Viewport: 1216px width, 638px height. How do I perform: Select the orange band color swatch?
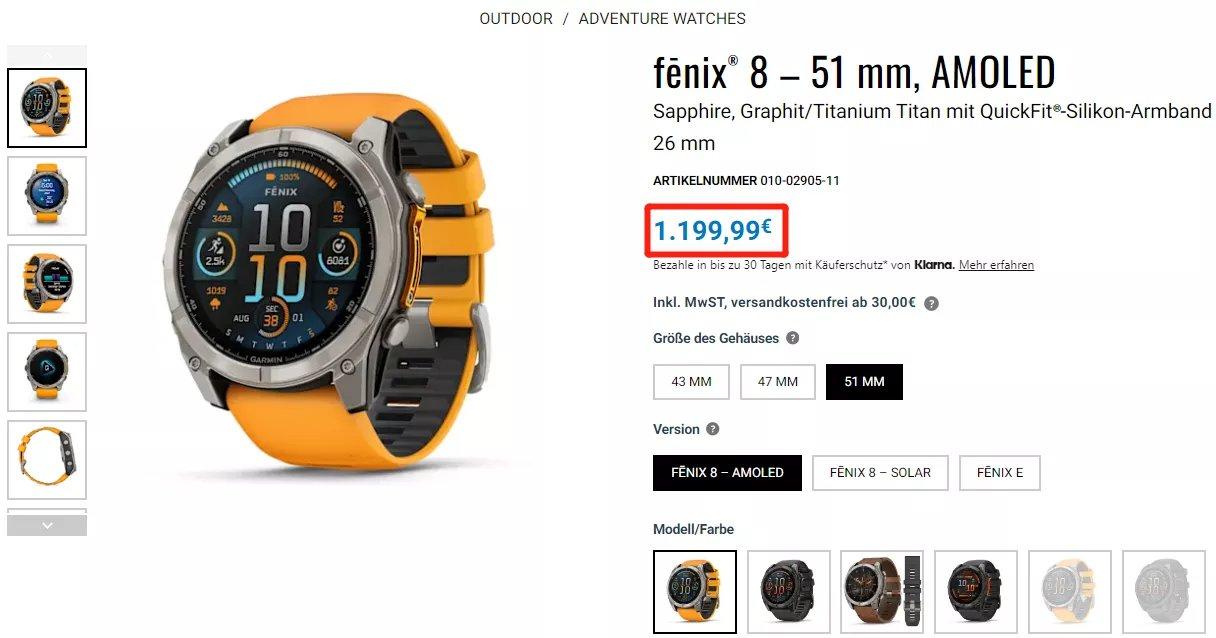(695, 591)
